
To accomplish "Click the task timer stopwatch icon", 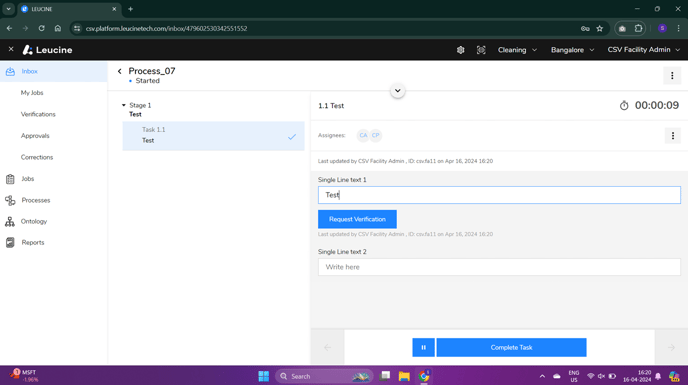I will click(x=624, y=105).
